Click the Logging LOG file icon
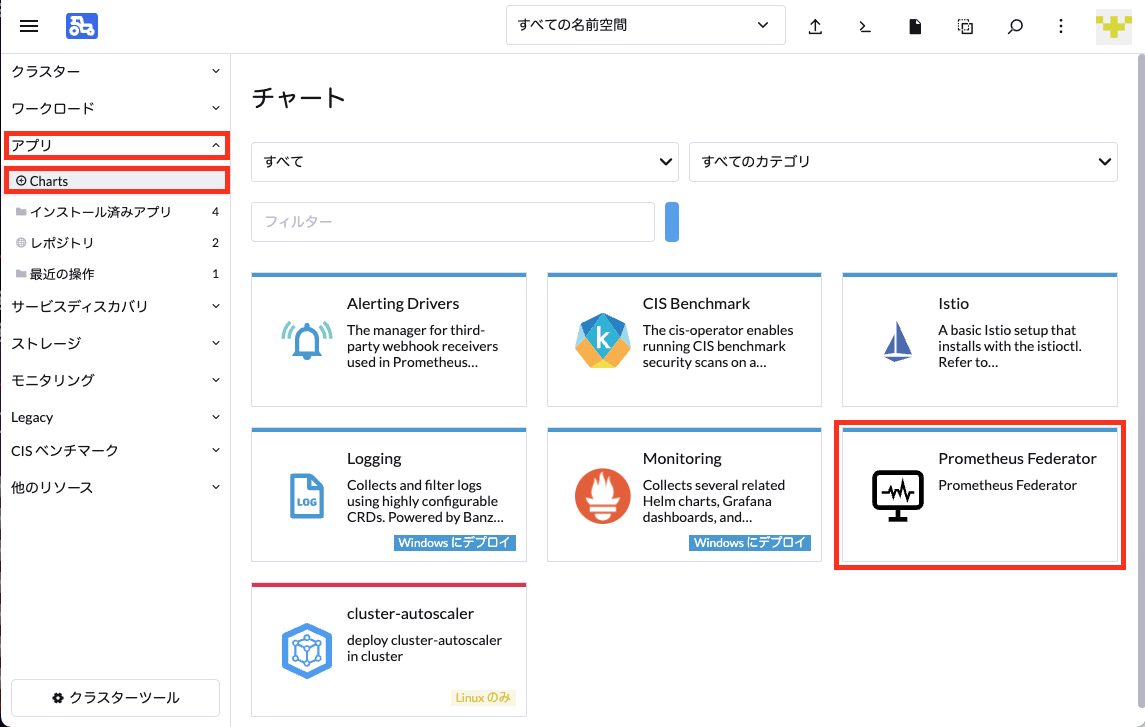This screenshot has width=1145, height=727. coord(307,496)
